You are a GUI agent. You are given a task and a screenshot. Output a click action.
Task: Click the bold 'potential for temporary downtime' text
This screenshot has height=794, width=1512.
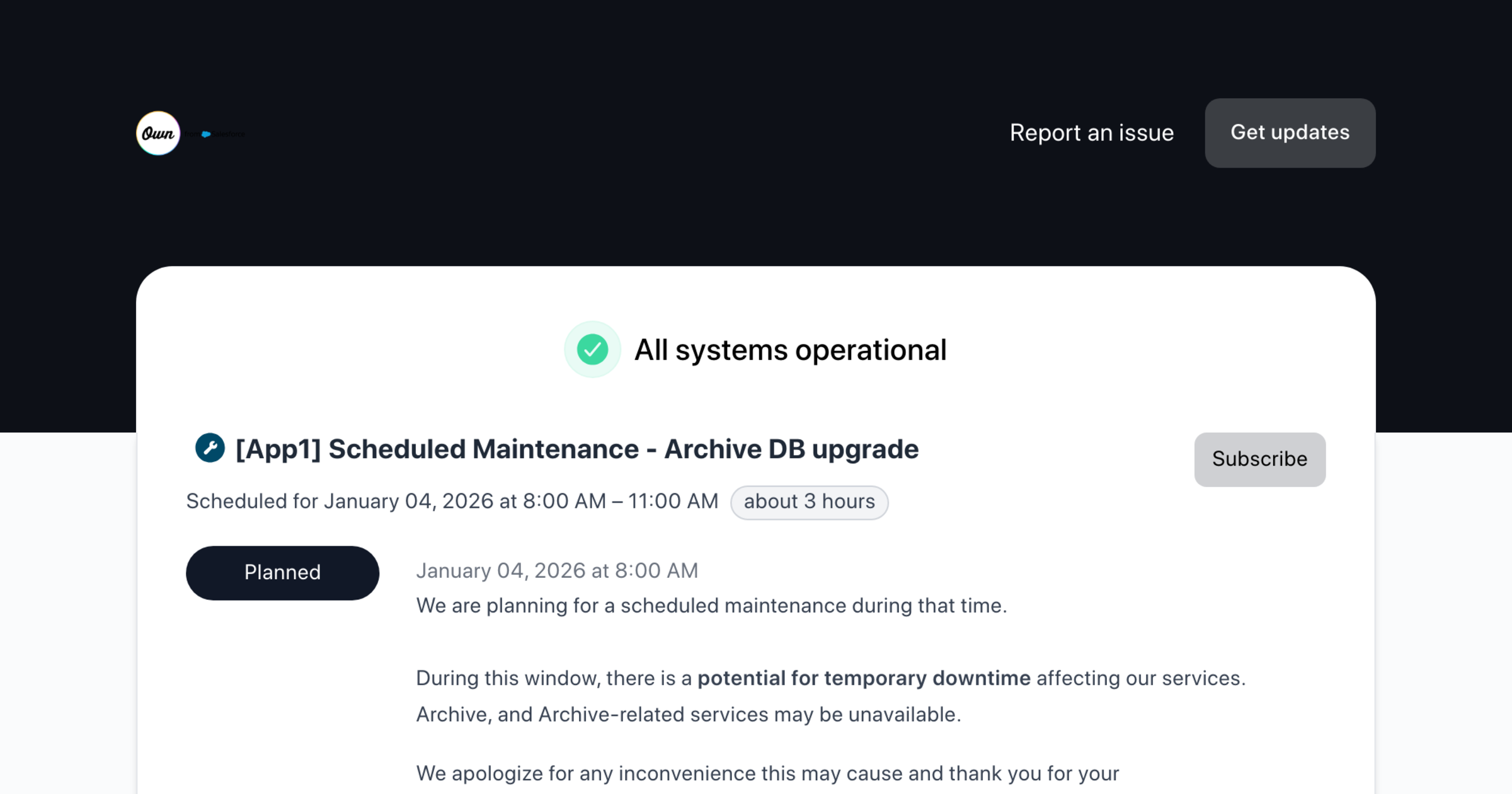pyautogui.click(x=864, y=678)
